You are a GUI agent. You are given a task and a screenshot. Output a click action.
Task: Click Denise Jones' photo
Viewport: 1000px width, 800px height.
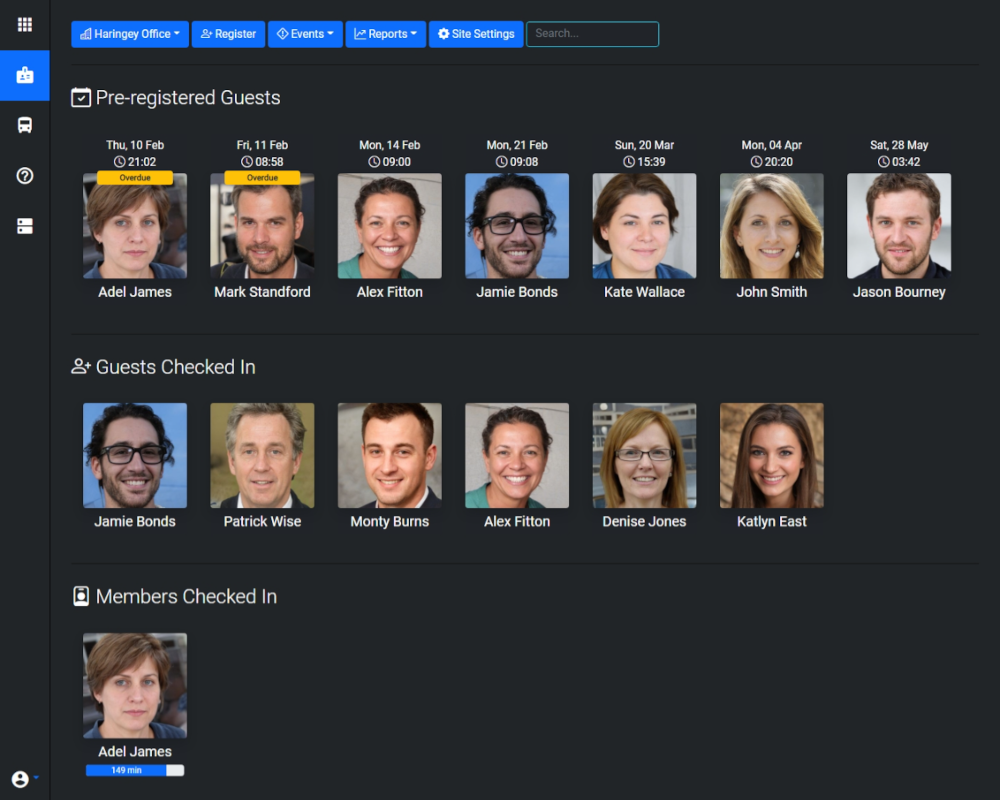644,456
